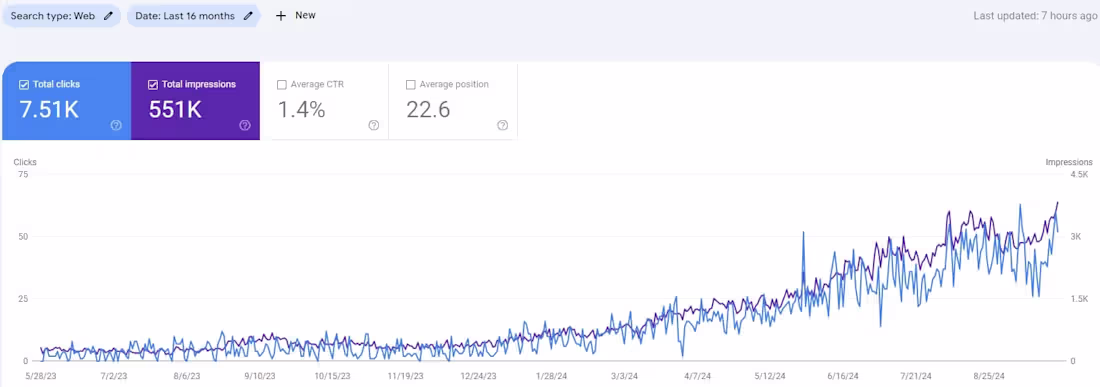The height and width of the screenshot is (387, 1100).
Task: Click the pencil icon on Date filter
Action: [x=248, y=15]
